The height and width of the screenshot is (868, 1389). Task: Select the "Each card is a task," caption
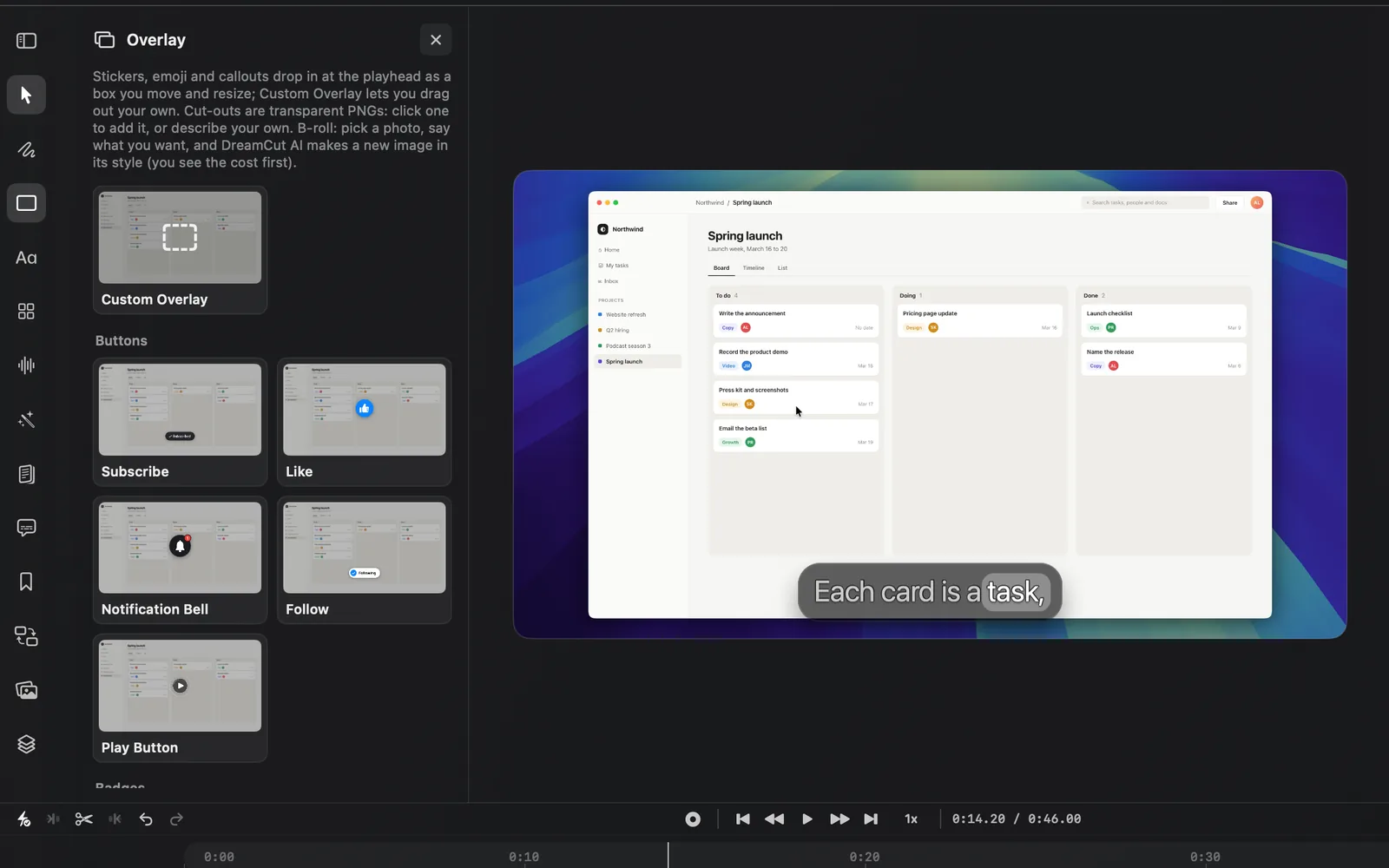pos(930,591)
